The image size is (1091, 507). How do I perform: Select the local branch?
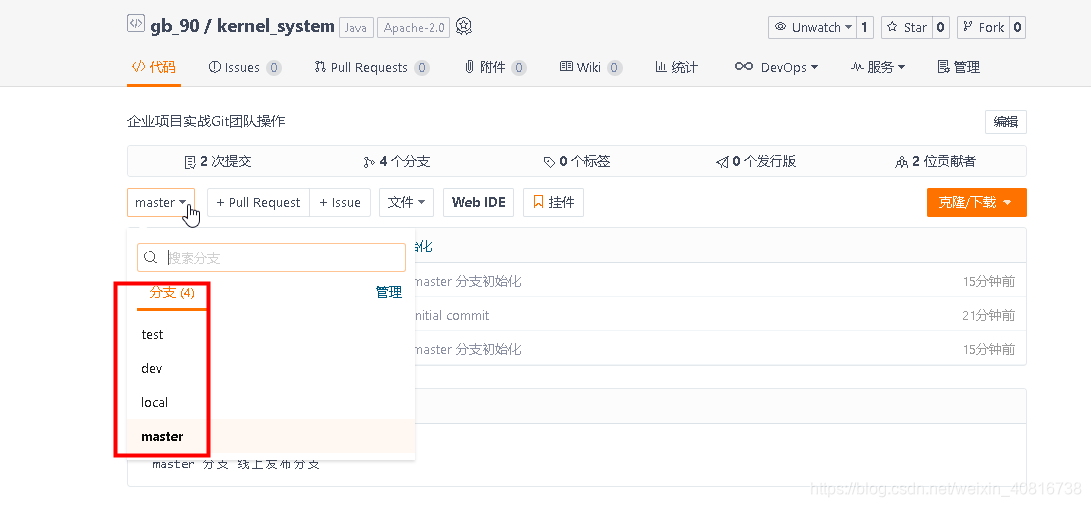271,403
